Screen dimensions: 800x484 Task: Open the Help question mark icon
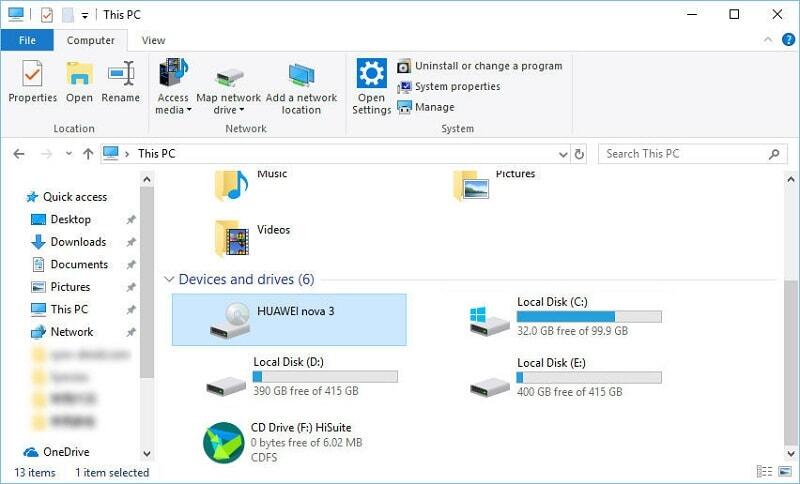[789, 40]
